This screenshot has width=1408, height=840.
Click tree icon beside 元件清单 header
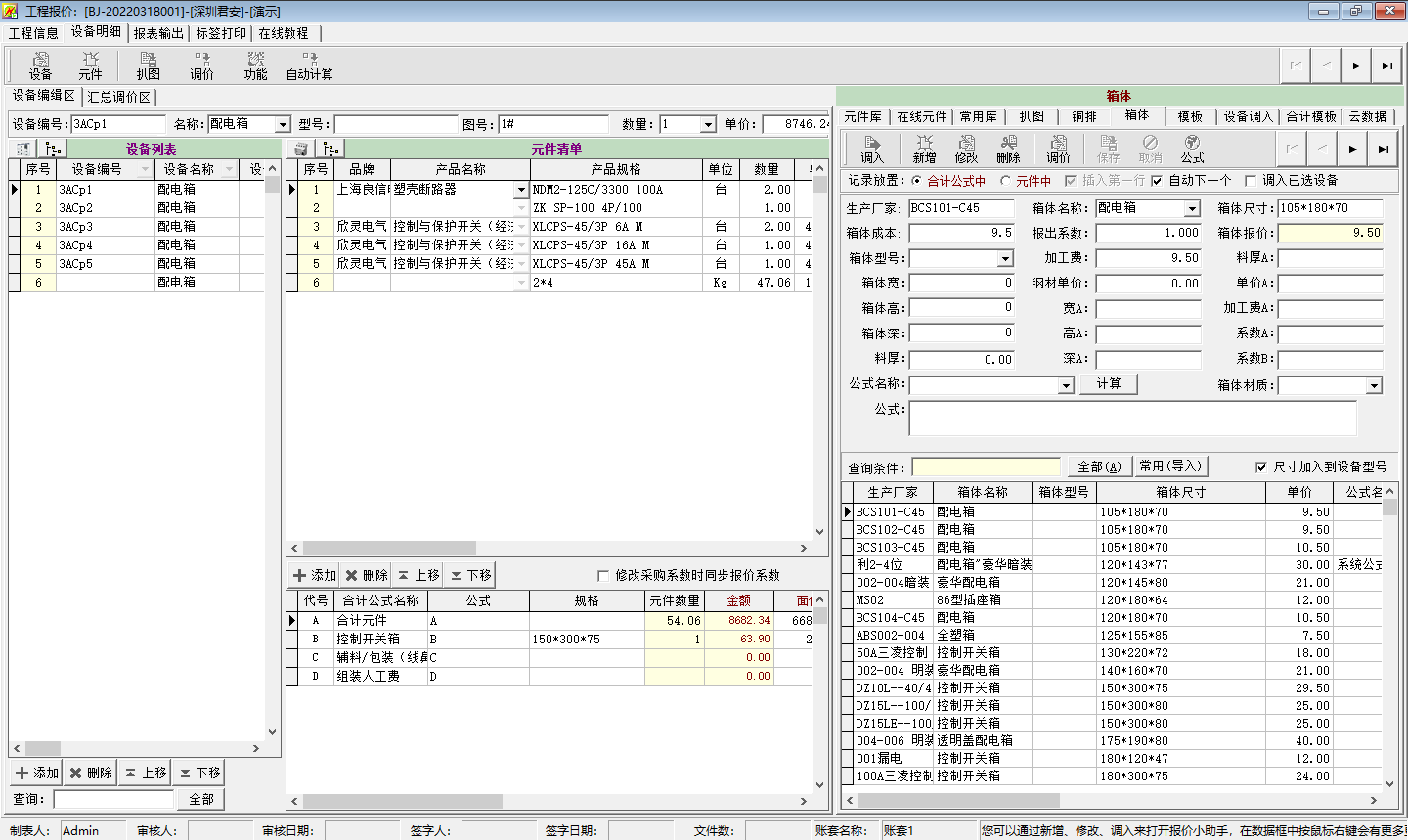point(331,149)
